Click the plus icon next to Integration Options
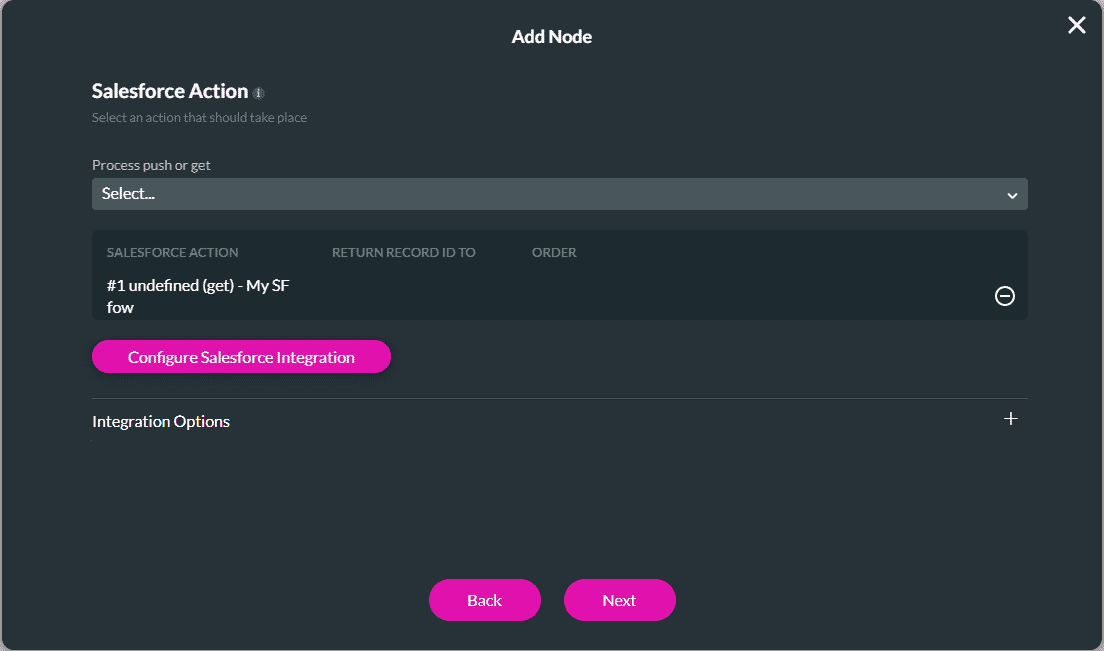 click(x=1010, y=419)
